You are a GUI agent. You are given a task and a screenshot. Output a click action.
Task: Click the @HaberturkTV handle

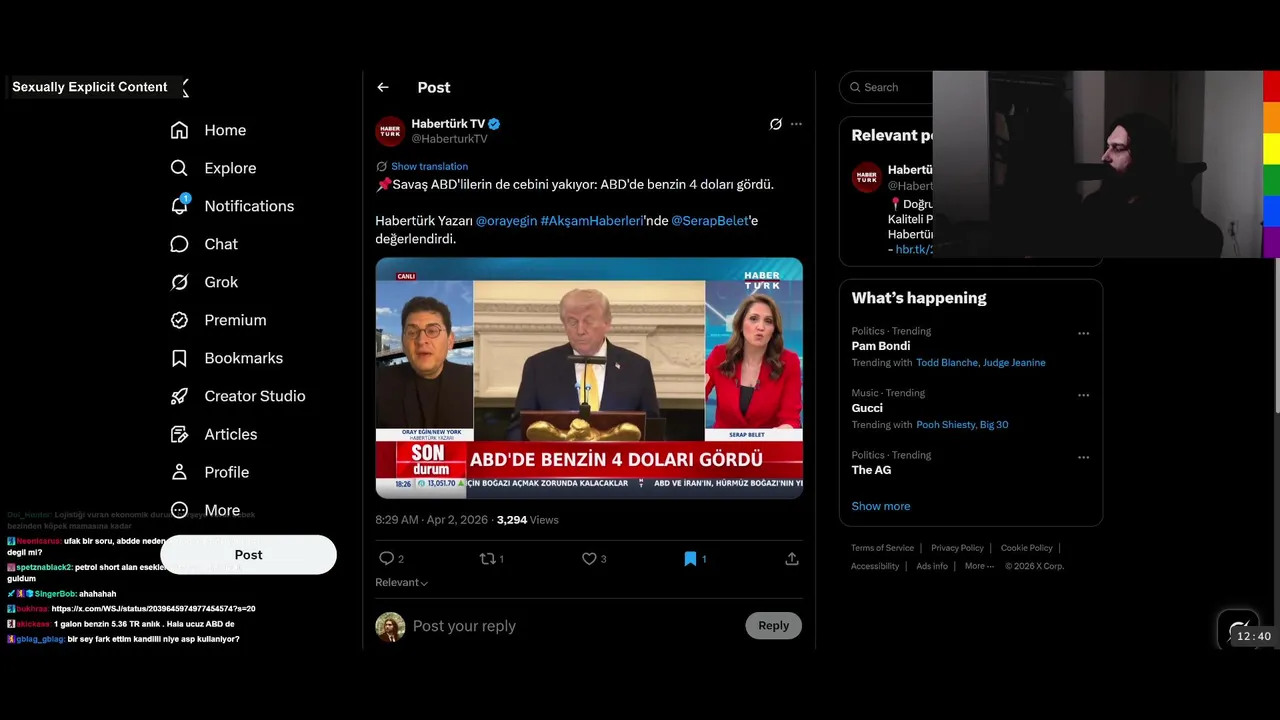pos(449,139)
